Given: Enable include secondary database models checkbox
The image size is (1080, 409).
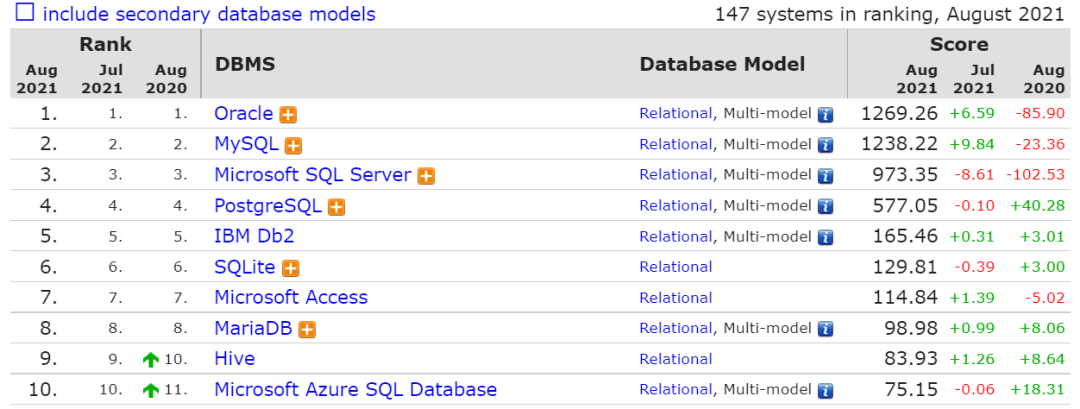Looking at the screenshot, I should point(22,14).
